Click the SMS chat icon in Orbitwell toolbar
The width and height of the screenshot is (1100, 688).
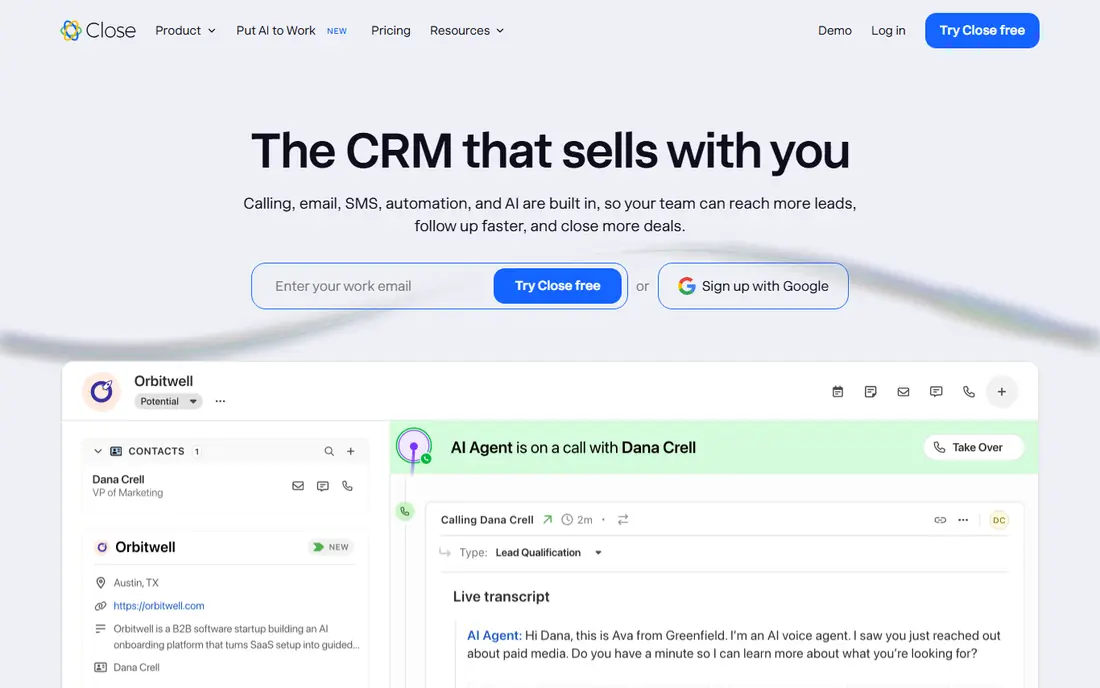(936, 391)
